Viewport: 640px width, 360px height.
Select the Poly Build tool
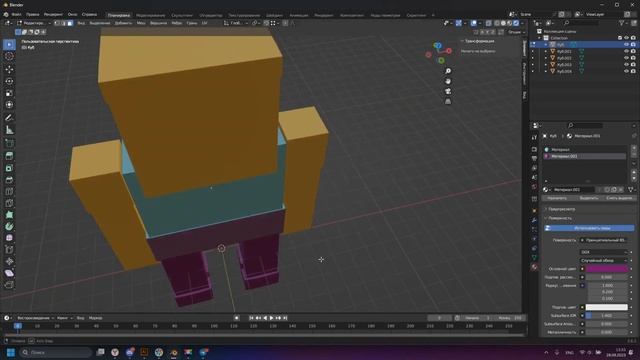pos(9,214)
